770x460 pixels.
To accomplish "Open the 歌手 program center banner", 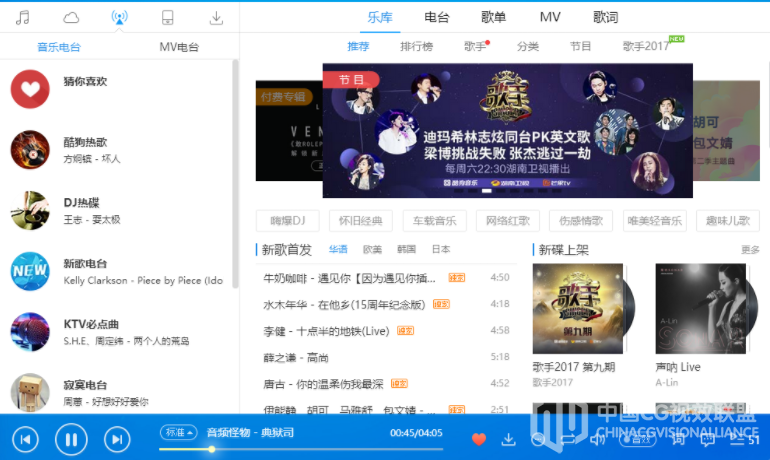I will tap(507, 131).
